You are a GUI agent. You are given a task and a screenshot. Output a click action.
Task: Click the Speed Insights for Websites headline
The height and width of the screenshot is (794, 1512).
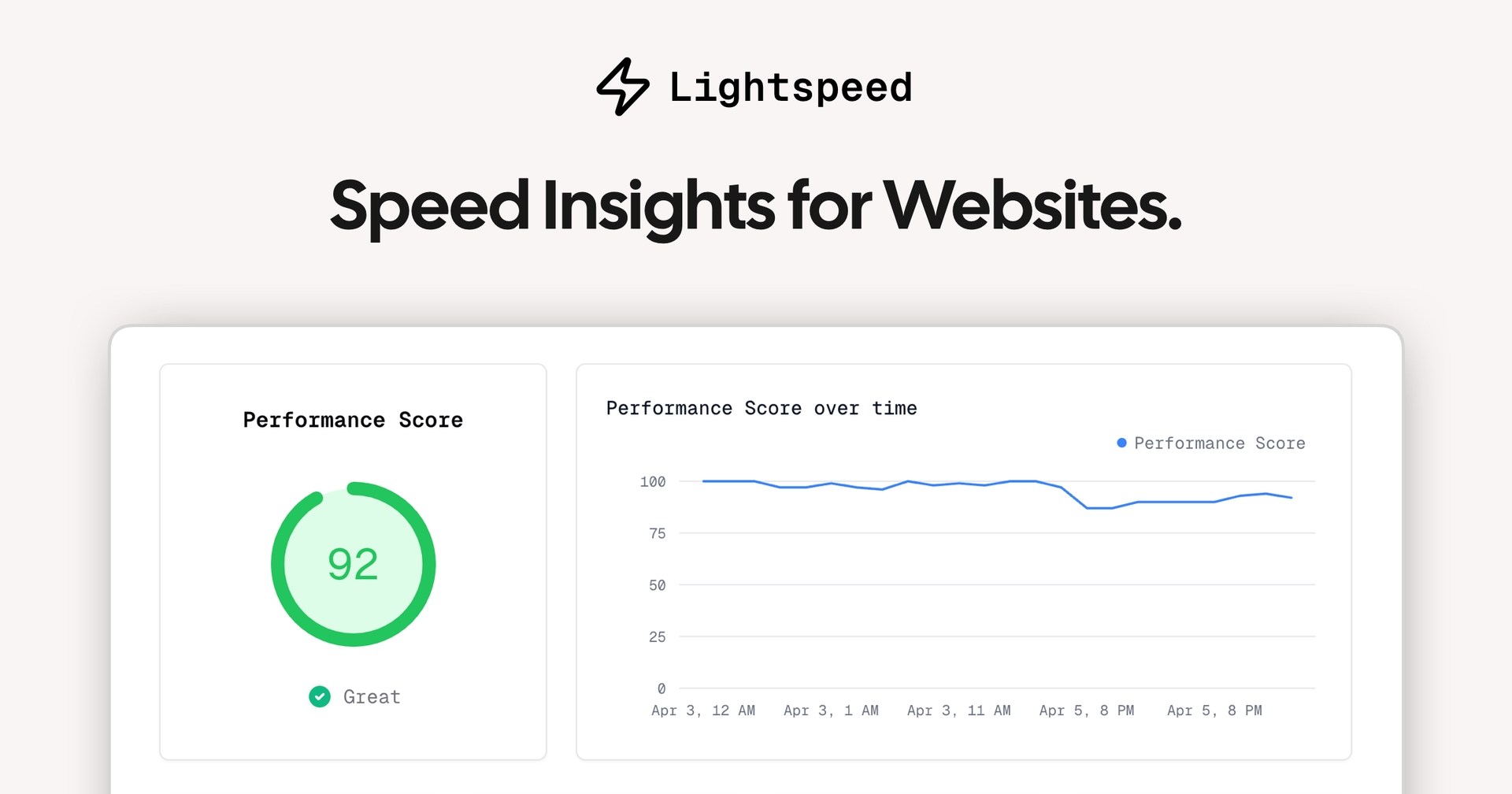[756, 206]
